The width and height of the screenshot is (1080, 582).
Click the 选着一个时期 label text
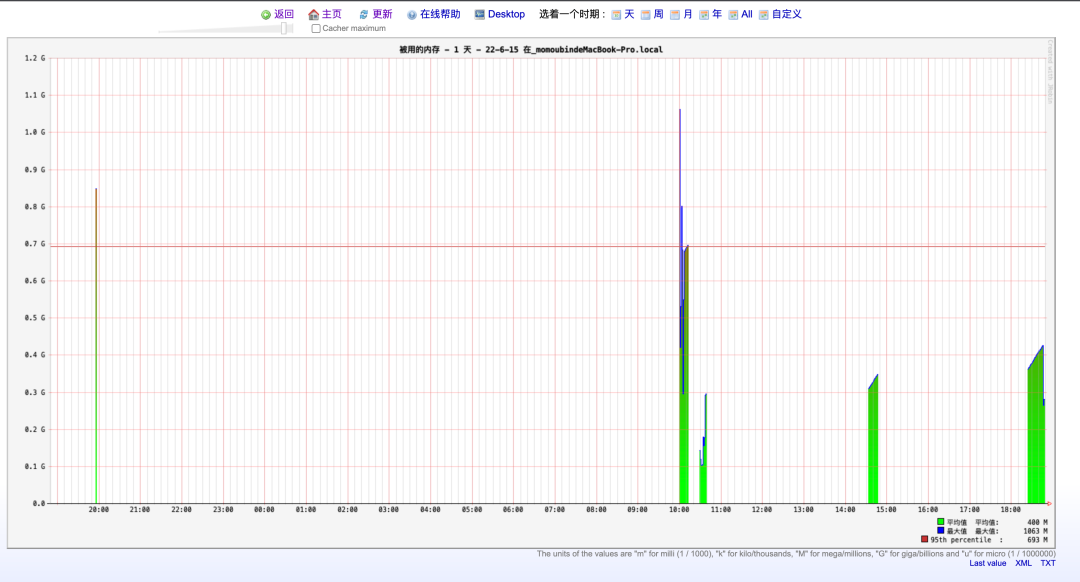[x=572, y=14]
